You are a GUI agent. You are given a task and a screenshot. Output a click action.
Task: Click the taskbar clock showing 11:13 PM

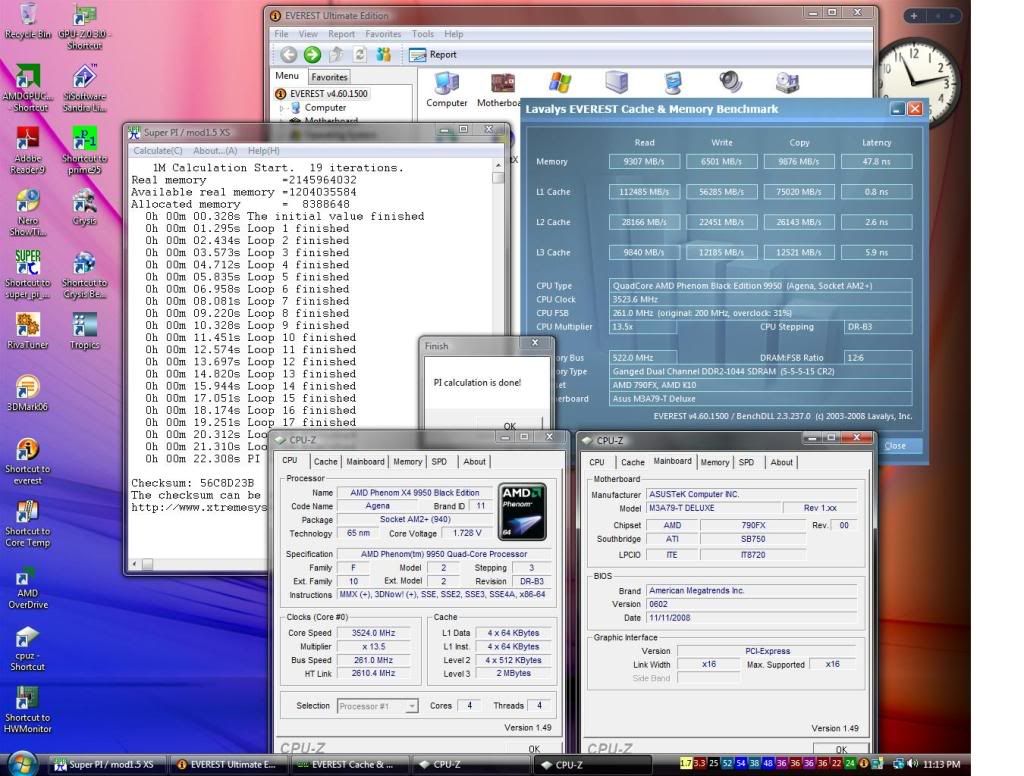[941, 764]
